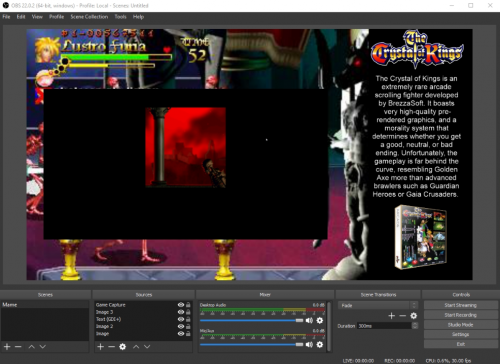Move scene down in Scenes list

pos(43,347)
